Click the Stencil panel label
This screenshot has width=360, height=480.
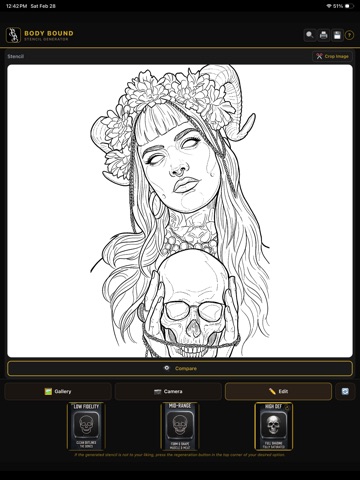pyautogui.click(x=16, y=56)
